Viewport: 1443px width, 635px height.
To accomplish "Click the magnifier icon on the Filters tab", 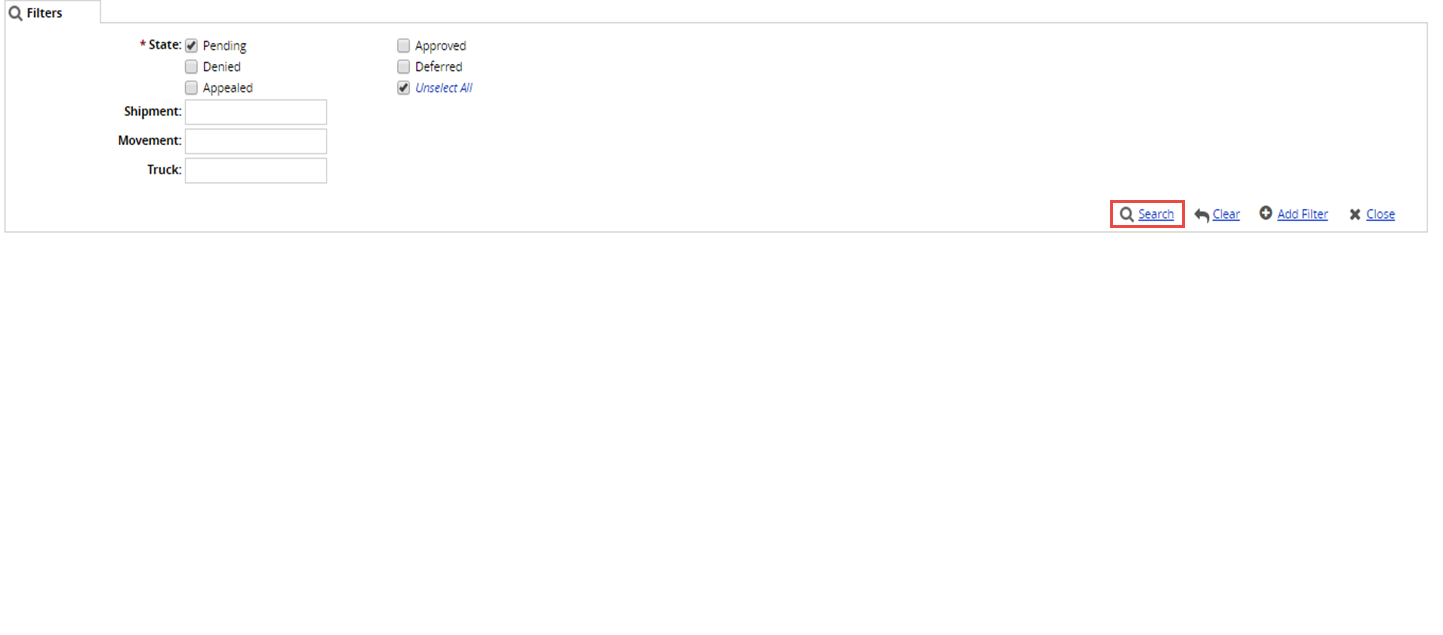I will tap(16, 13).
